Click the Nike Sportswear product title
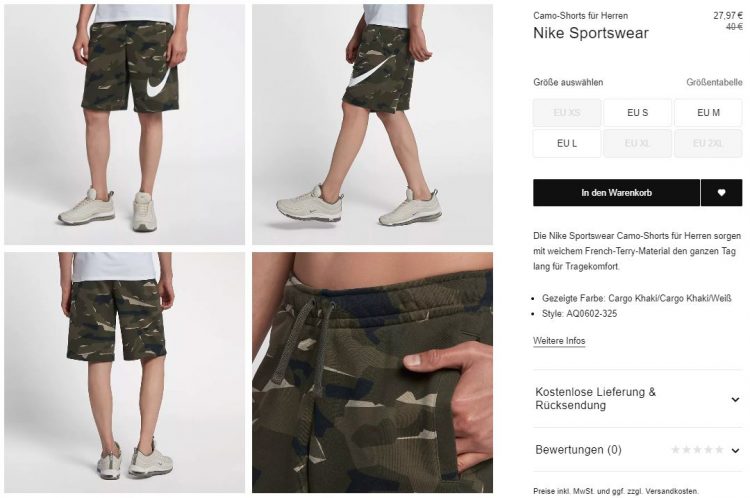 [x=591, y=33]
